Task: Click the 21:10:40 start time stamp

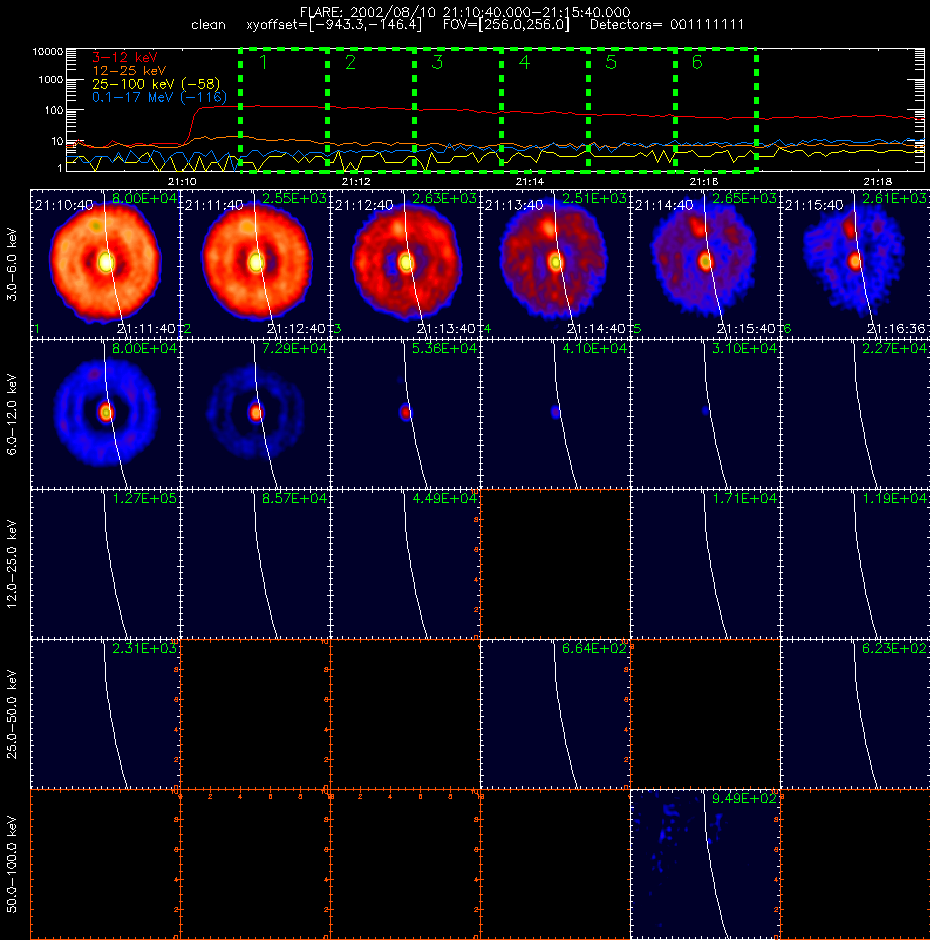Action: pyautogui.click(x=64, y=205)
